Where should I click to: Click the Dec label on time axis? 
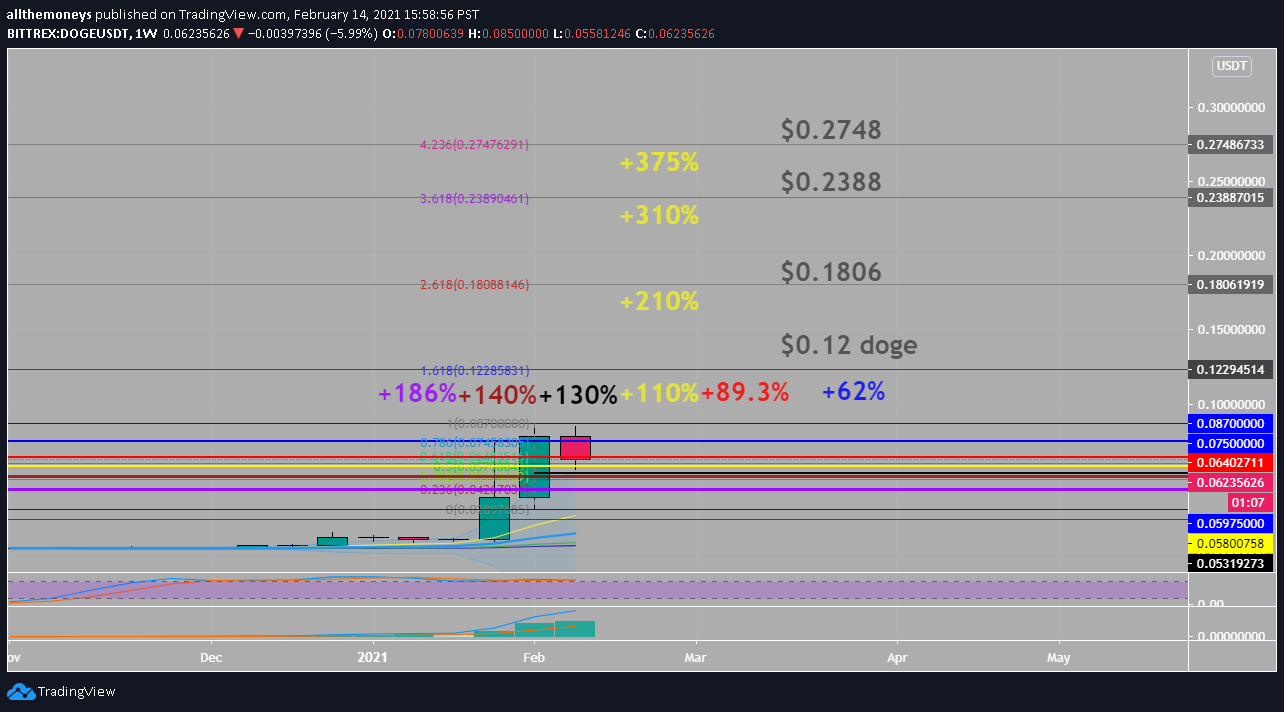(211, 658)
